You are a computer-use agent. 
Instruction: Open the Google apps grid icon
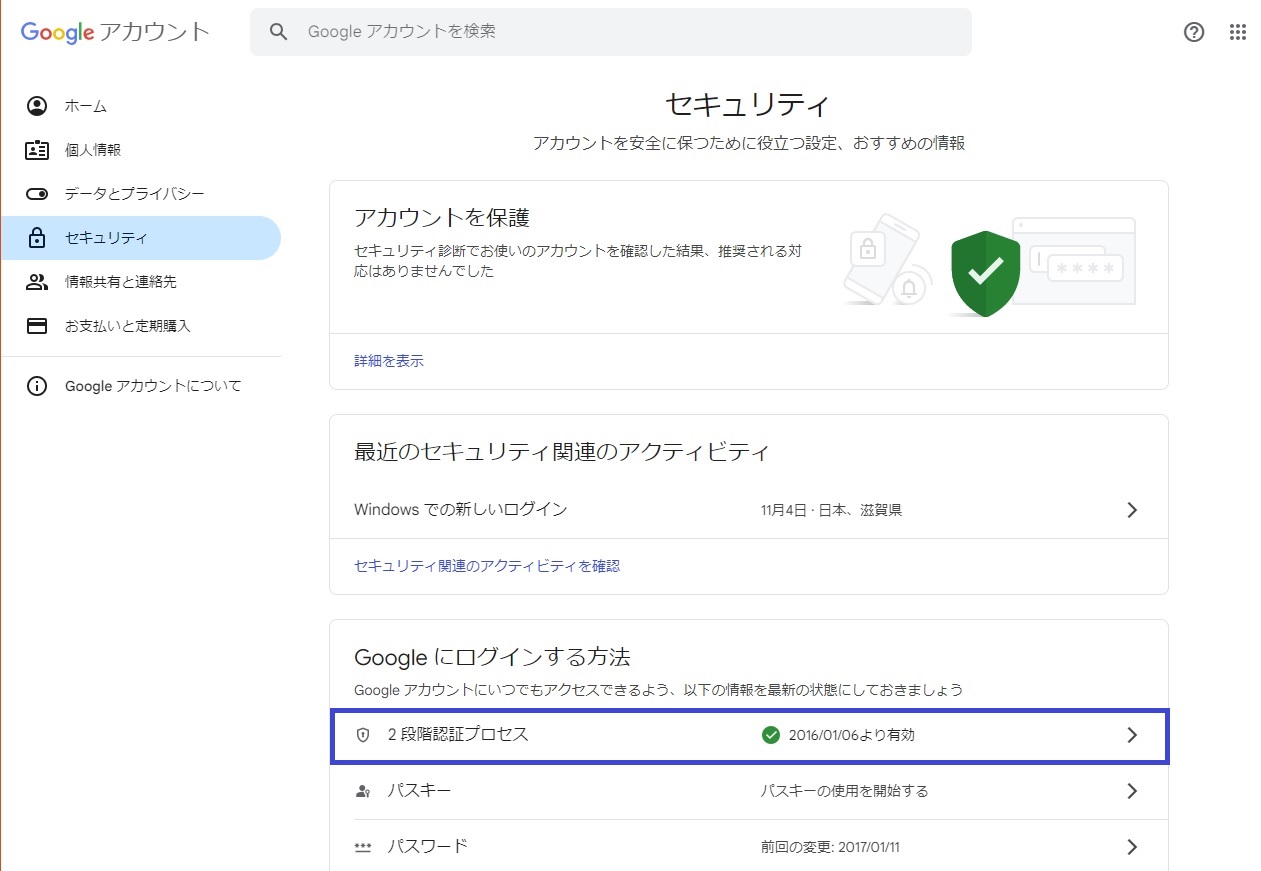tap(1238, 32)
